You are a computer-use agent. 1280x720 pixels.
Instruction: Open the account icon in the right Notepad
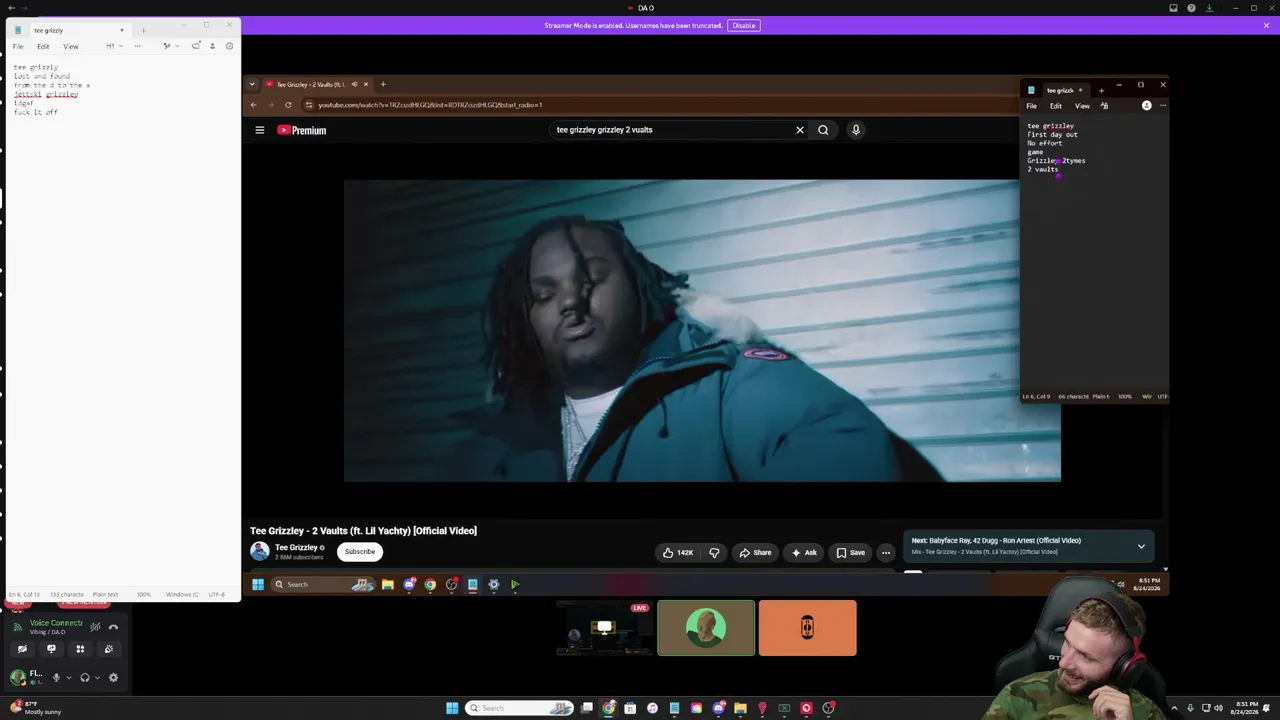1147,106
